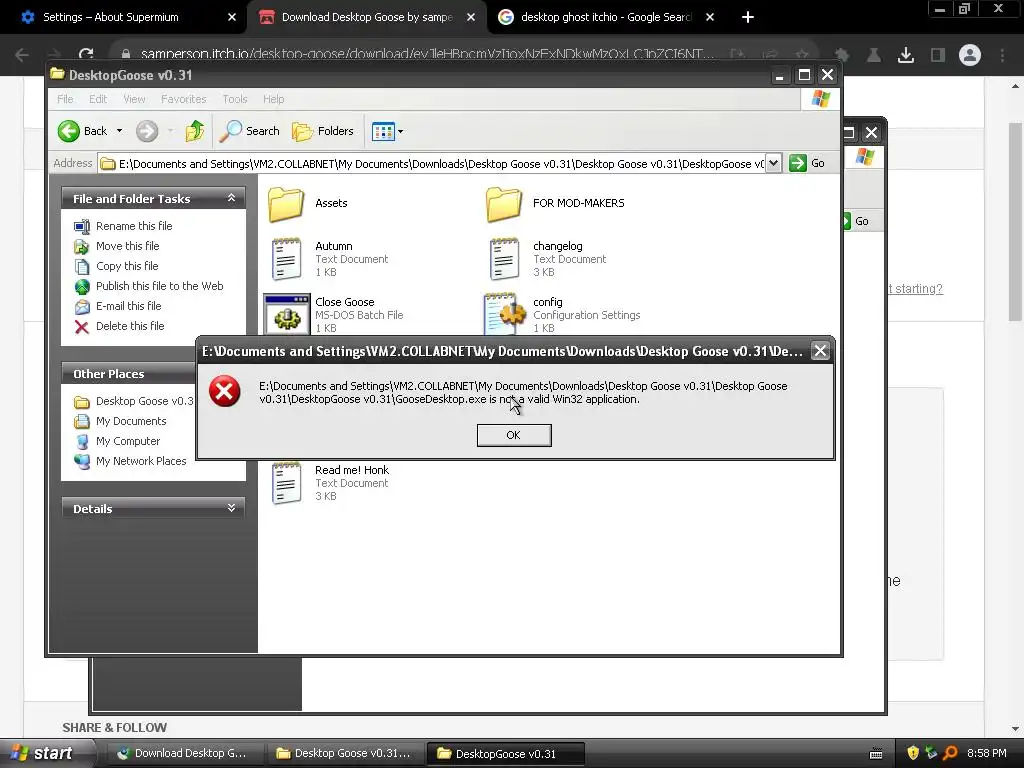Switch to Settings – About Supermium tab
The height and width of the screenshot is (768, 1024).
coord(110,17)
